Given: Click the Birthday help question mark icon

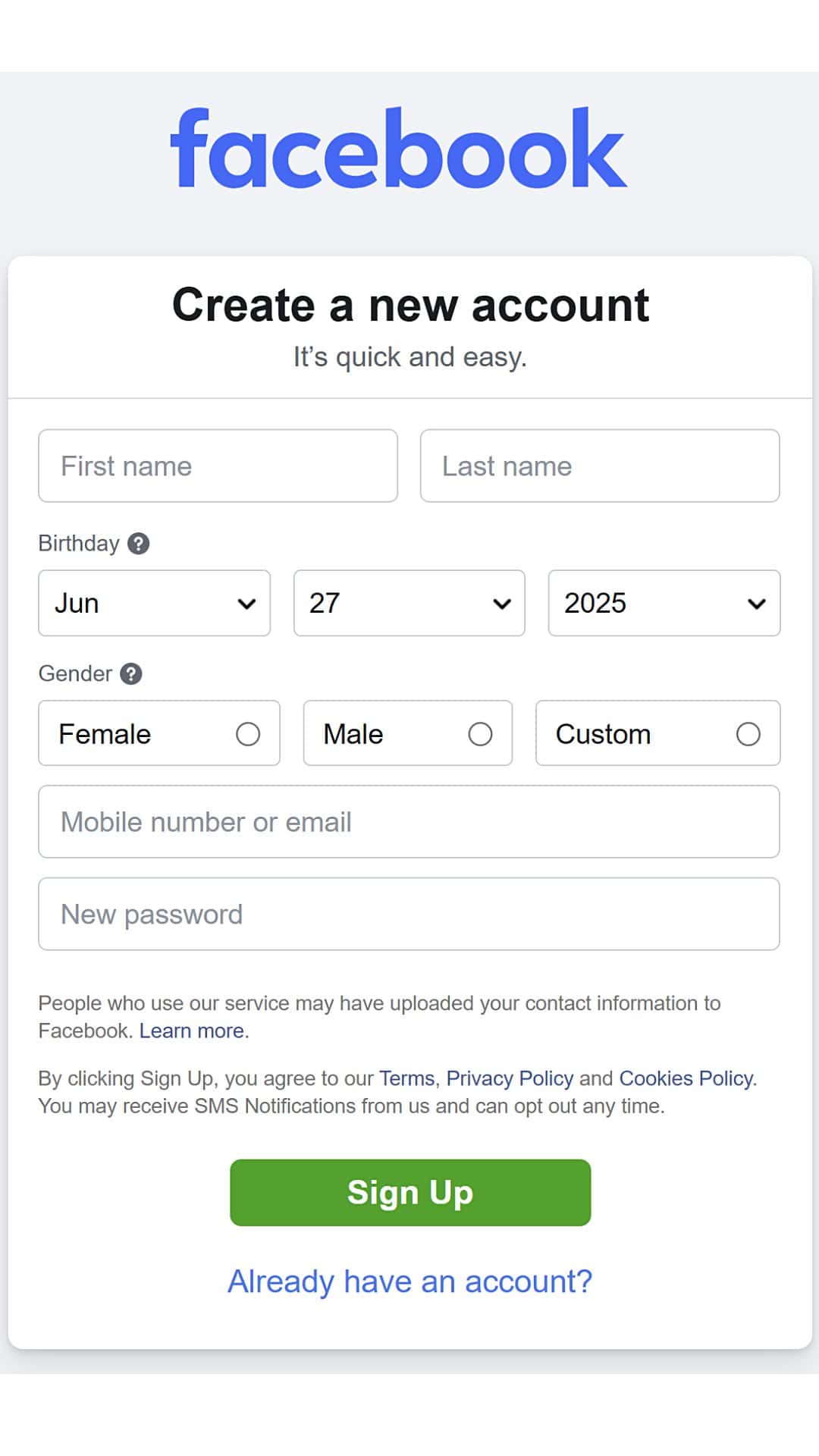Looking at the screenshot, I should point(138,542).
